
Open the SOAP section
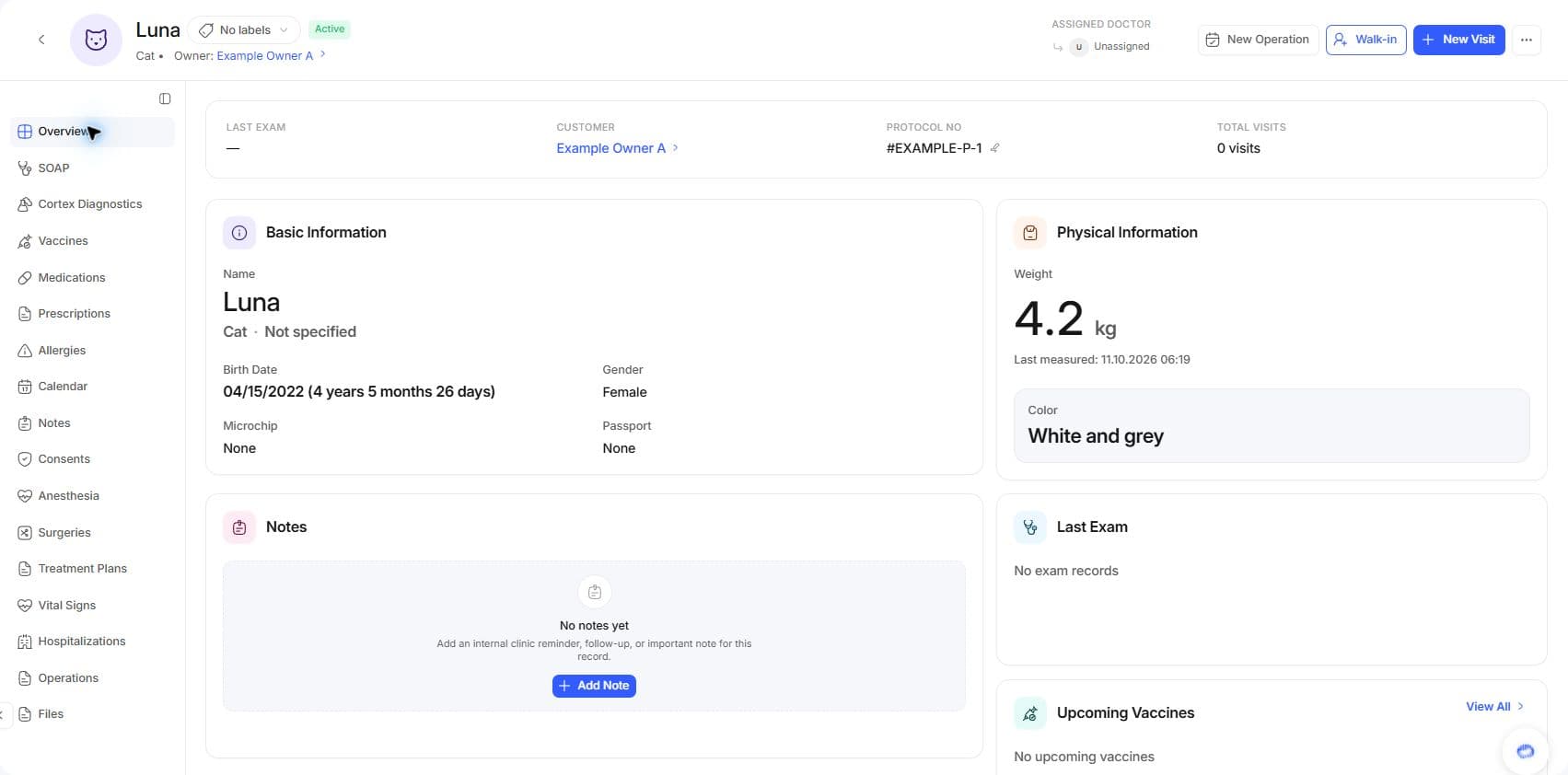[92, 168]
